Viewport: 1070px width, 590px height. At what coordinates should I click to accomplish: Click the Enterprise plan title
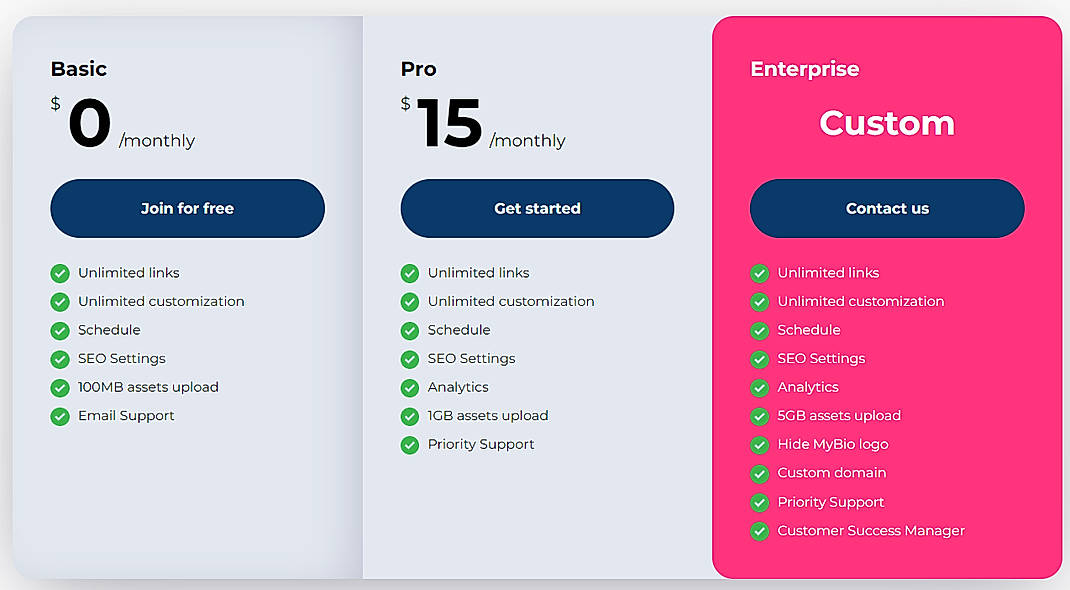[805, 69]
